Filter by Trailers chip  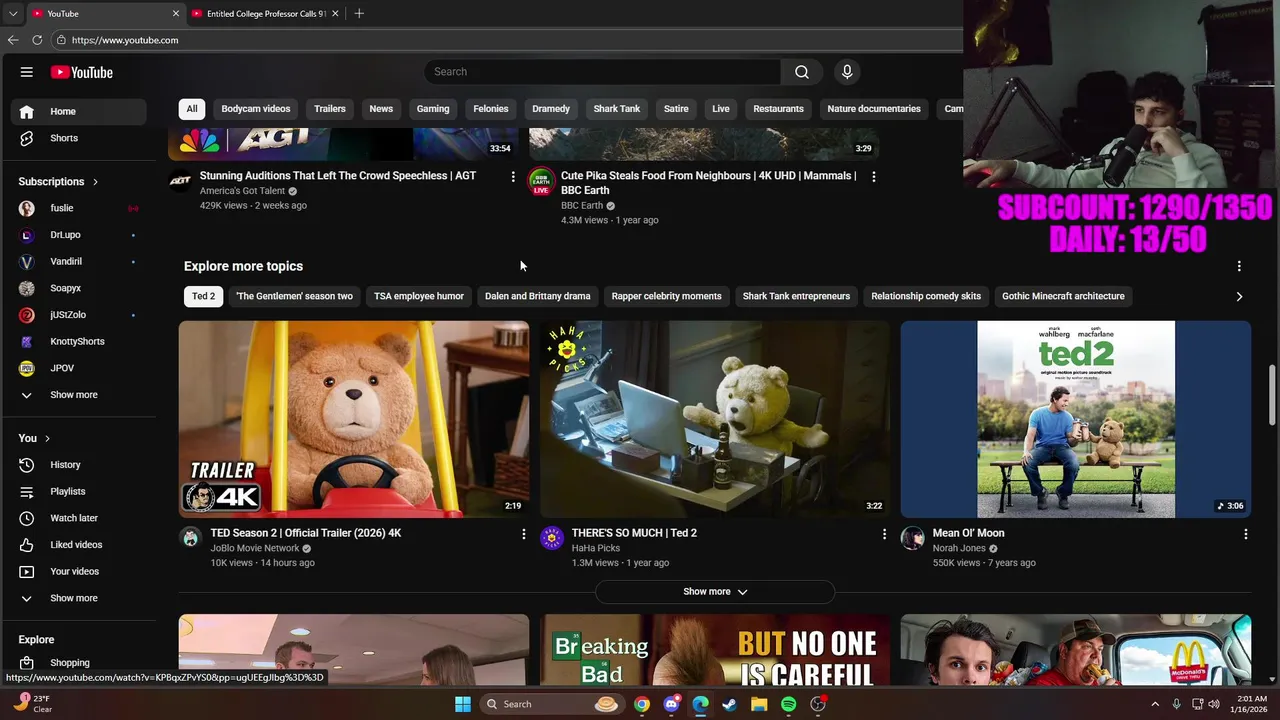click(x=330, y=109)
